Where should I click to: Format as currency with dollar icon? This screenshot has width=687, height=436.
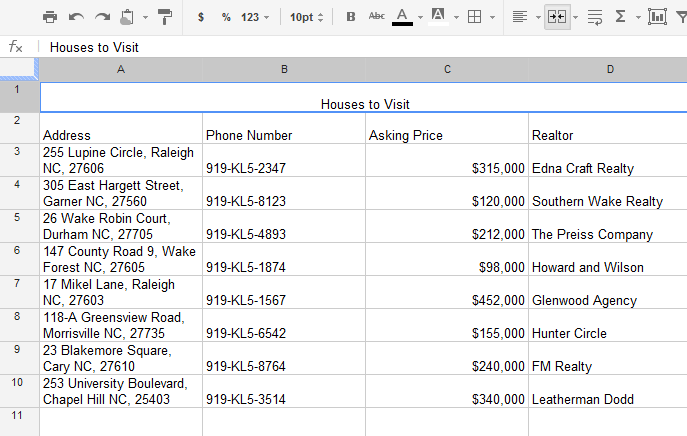click(201, 17)
